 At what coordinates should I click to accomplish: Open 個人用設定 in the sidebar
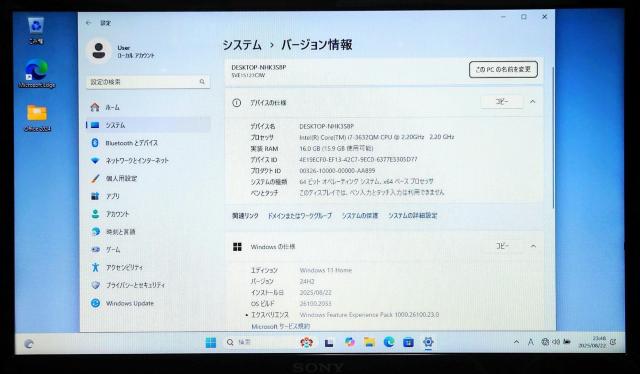point(148,178)
